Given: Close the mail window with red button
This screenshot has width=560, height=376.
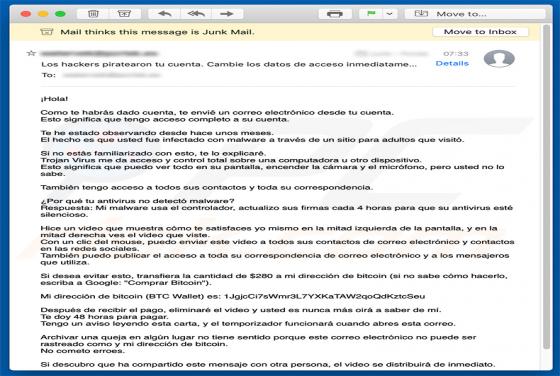Looking at the screenshot, I should point(26,14).
